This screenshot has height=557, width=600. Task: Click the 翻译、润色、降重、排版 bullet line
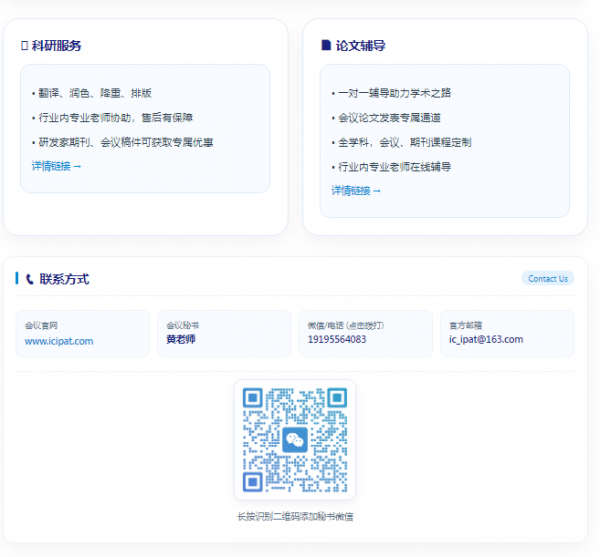(92, 93)
